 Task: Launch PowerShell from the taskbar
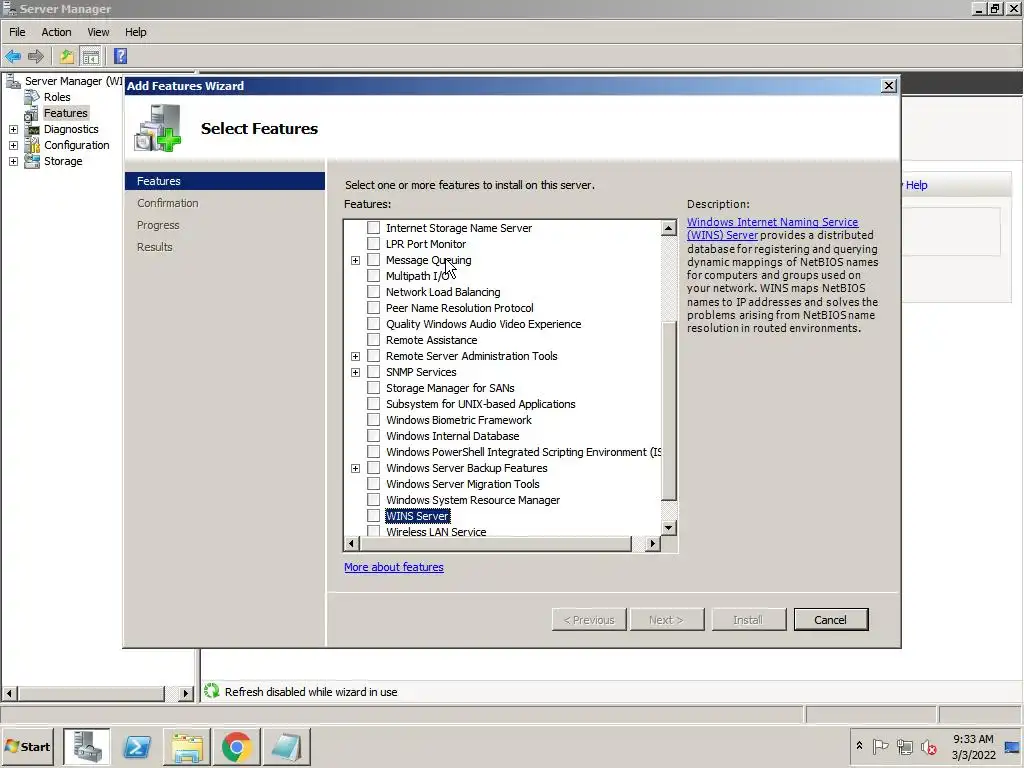137,747
